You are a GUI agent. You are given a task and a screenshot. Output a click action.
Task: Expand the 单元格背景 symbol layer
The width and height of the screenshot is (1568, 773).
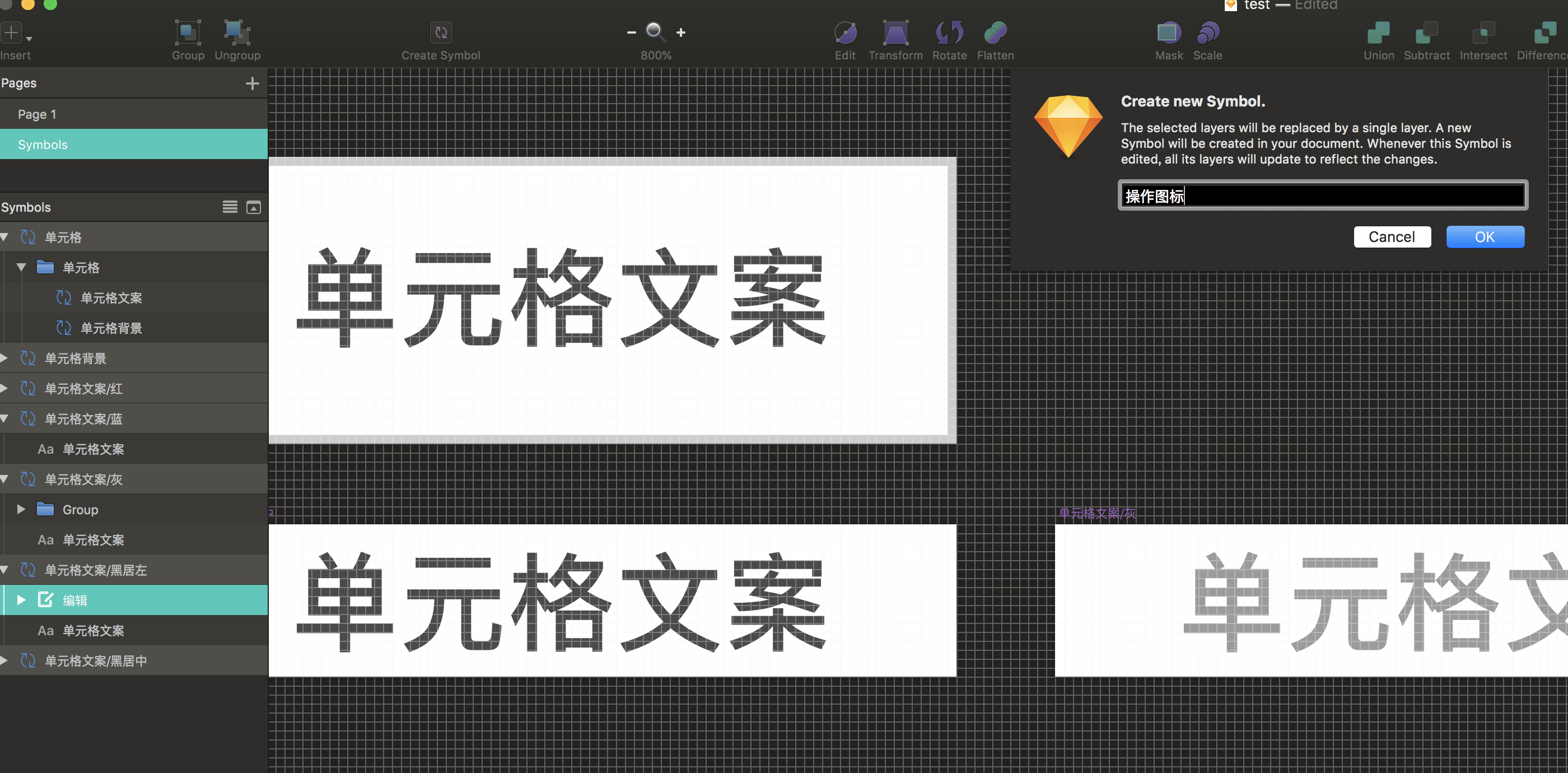(5, 358)
